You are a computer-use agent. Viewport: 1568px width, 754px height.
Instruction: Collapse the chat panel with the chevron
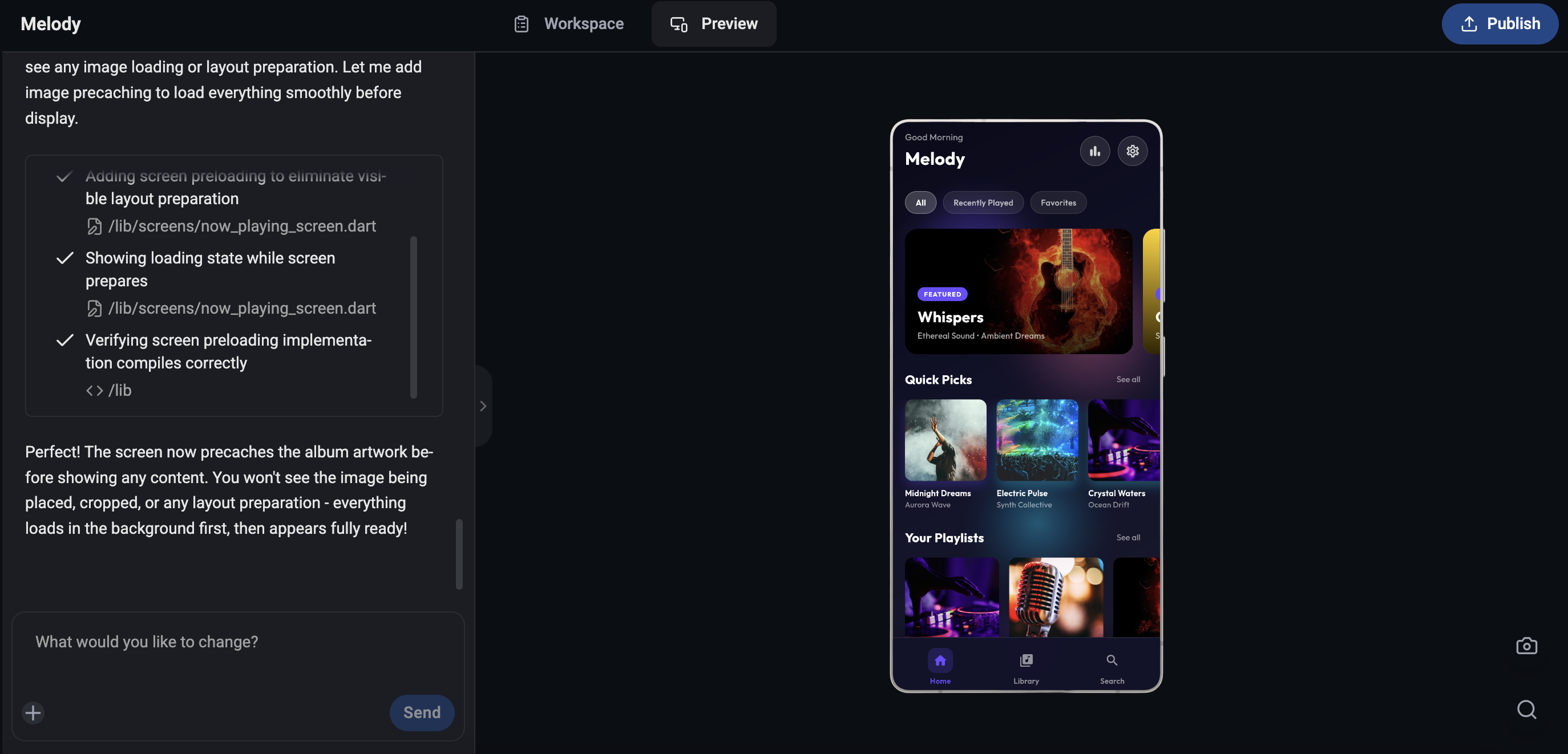pos(483,406)
